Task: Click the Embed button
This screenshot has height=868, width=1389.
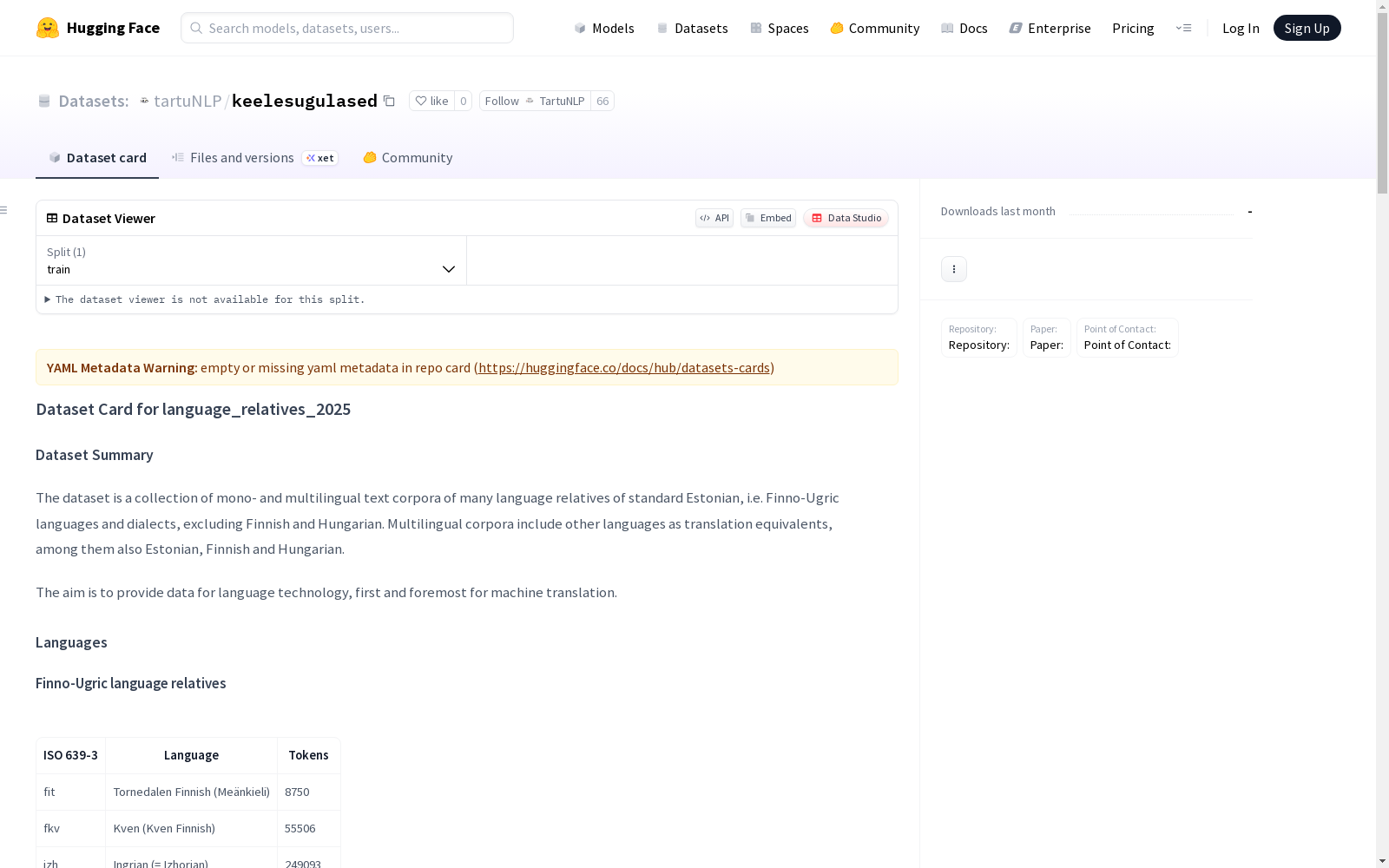Action: [x=768, y=218]
